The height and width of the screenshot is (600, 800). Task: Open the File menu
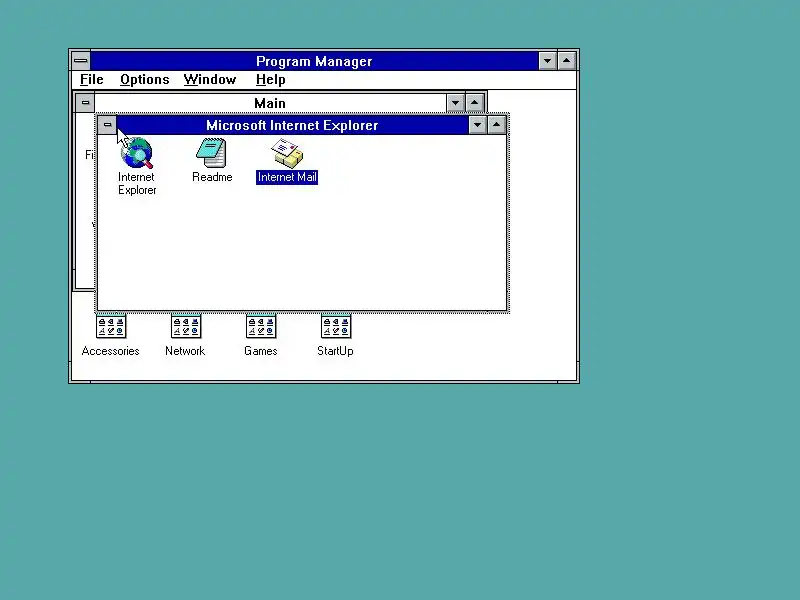pos(92,80)
